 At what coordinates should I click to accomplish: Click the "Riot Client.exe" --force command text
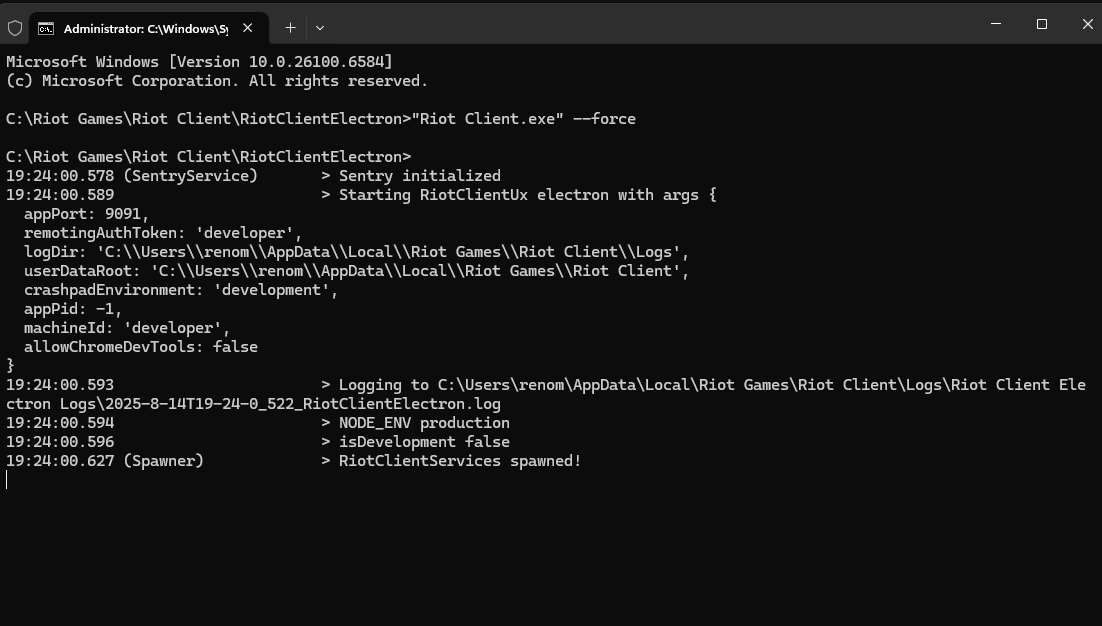tap(524, 119)
